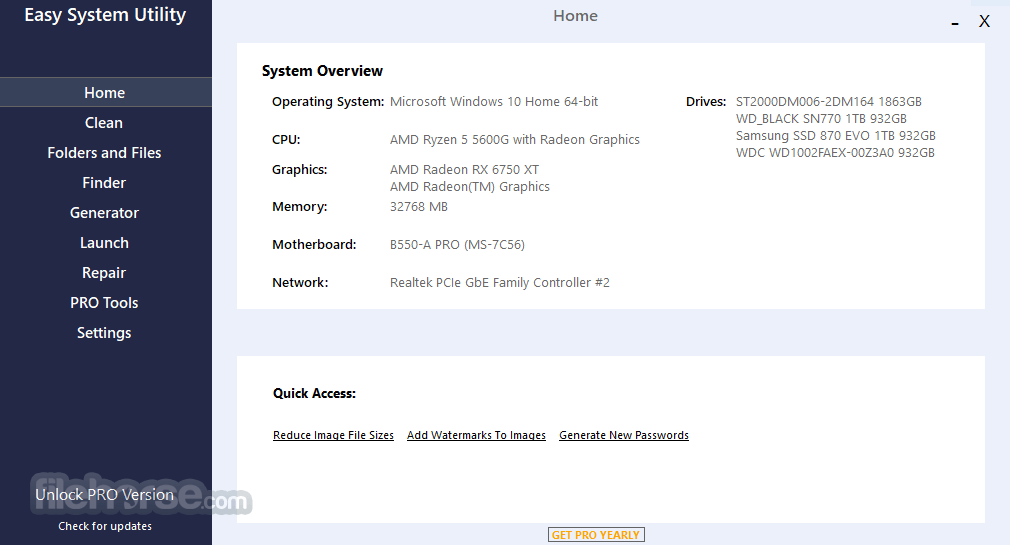Viewport: 1010px width, 545px height.
Task: Click Check for updates link
Action: pos(105,526)
